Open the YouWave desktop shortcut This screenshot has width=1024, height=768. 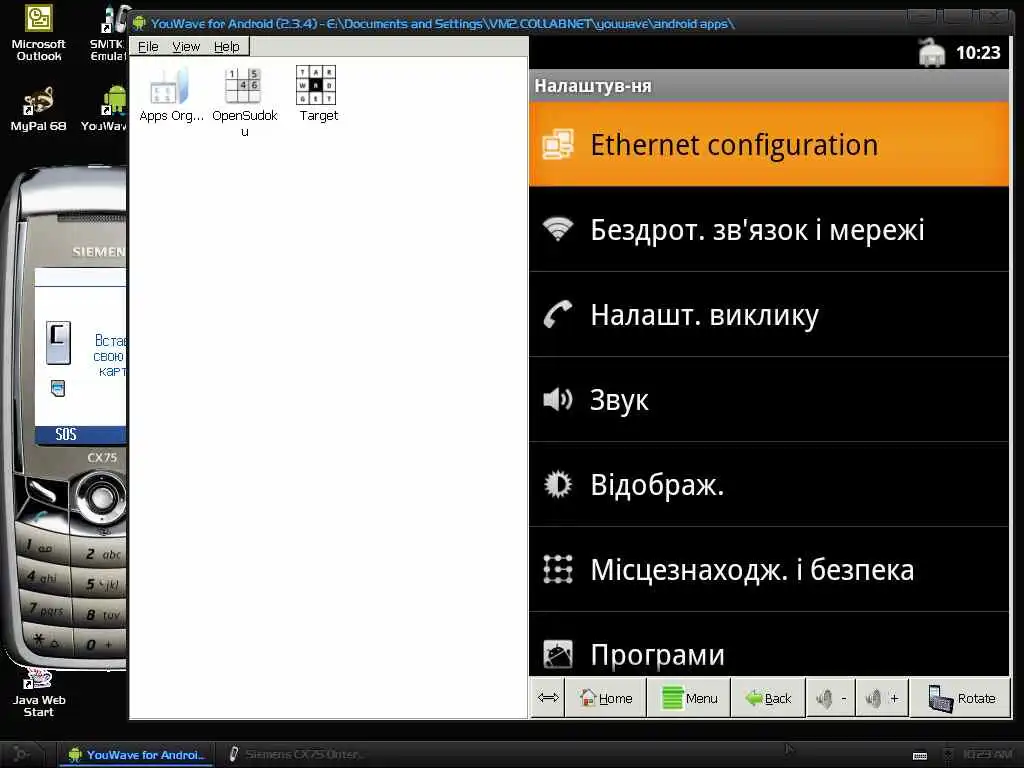click(104, 109)
